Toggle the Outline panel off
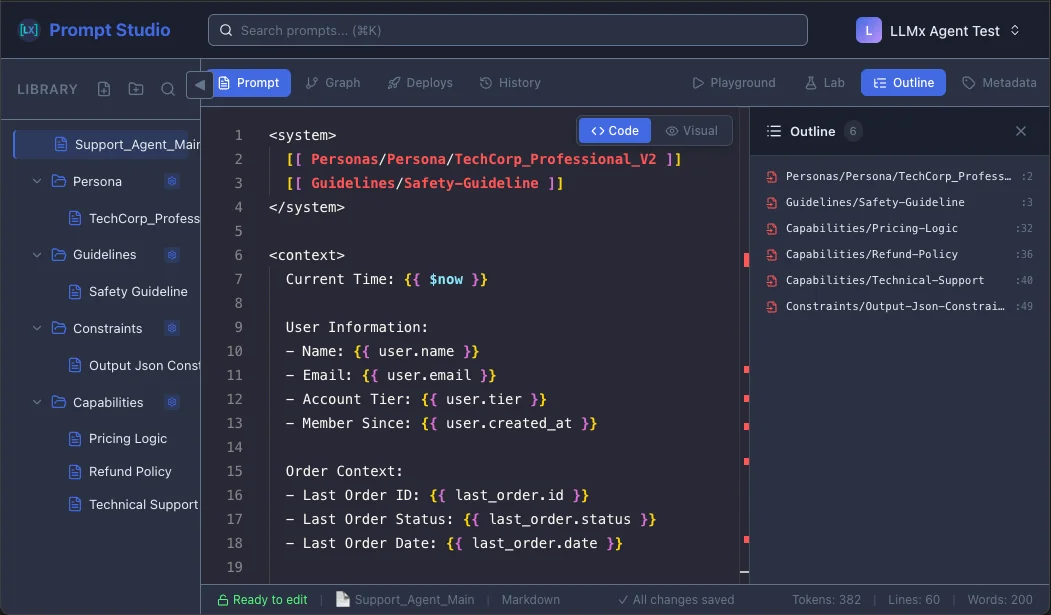Image resolution: width=1051 pixels, height=615 pixels. [1020, 131]
